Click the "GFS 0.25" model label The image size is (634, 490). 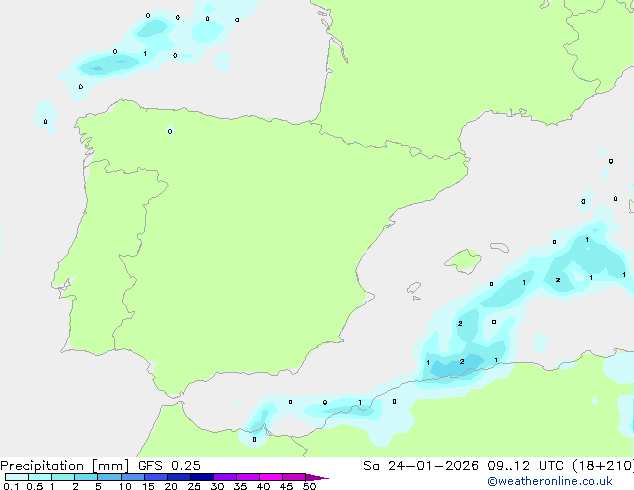[169, 466]
